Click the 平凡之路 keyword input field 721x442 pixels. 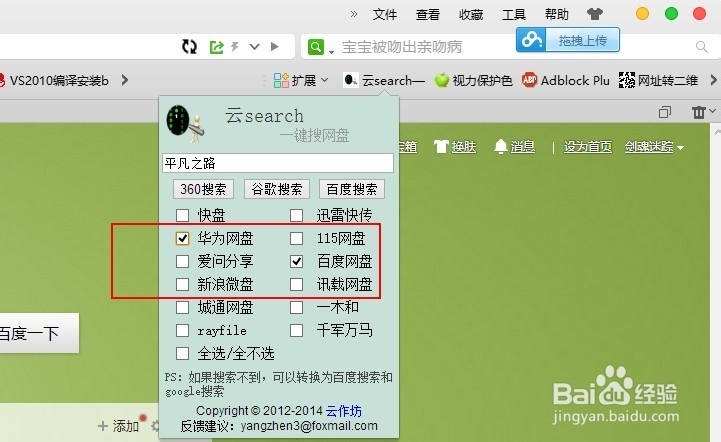pyautogui.click(x=278, y=163)
